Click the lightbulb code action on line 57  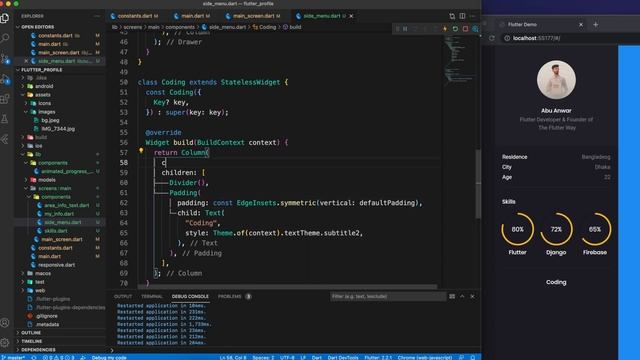point(141,151)
